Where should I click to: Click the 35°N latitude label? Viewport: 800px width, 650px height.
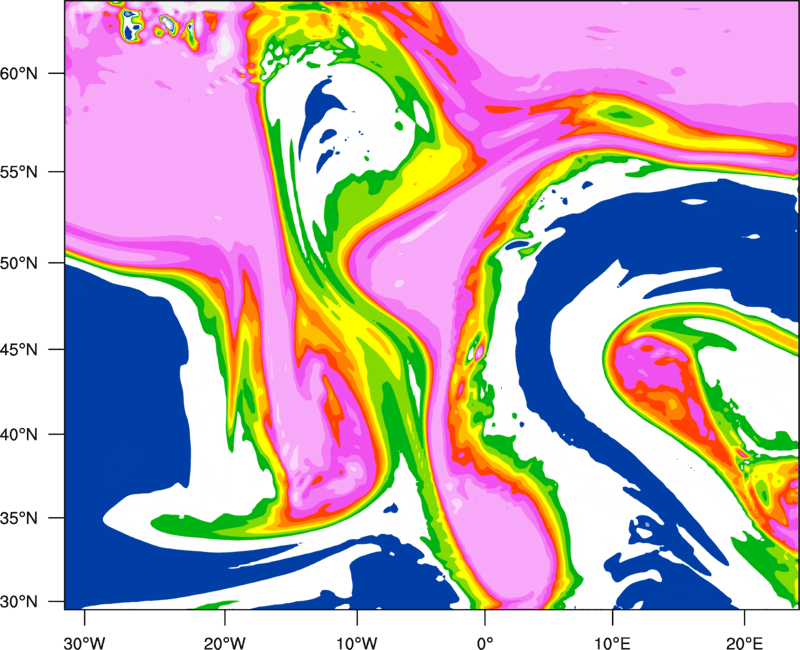tap(19, 518)
